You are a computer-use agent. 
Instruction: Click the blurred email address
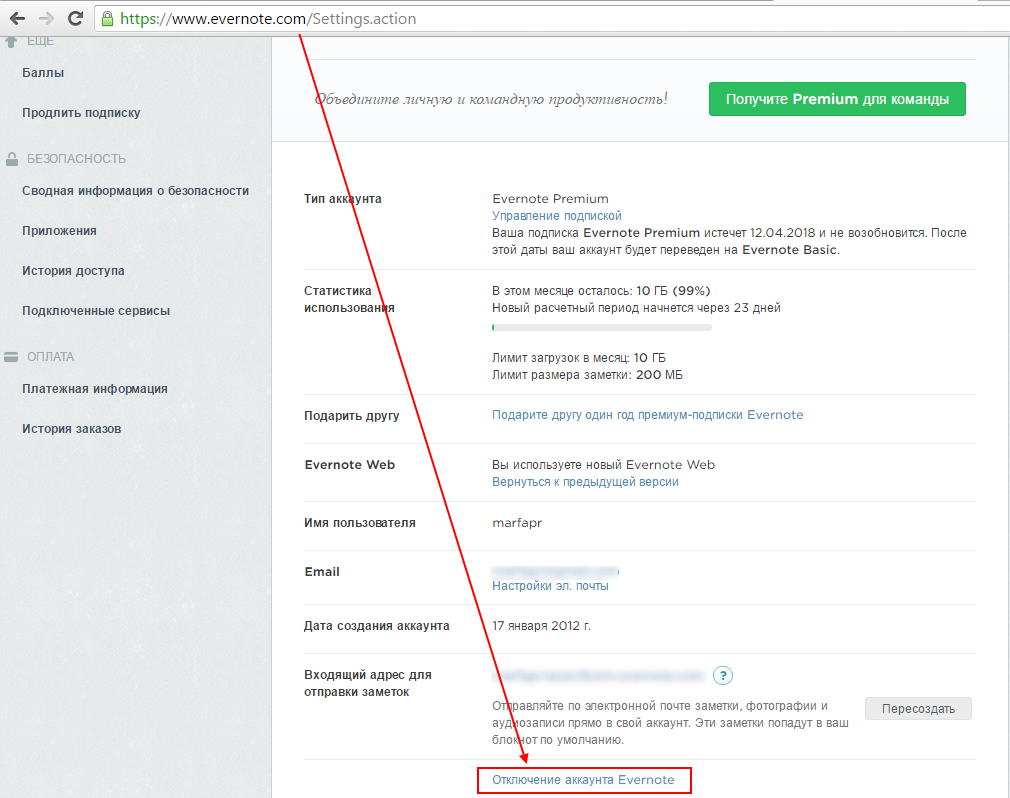tap(555, 571)
